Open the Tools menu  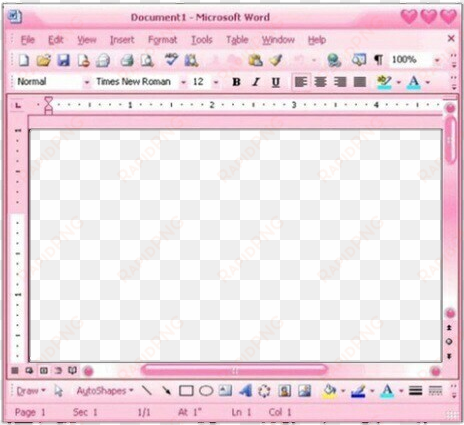click(202, 40)
